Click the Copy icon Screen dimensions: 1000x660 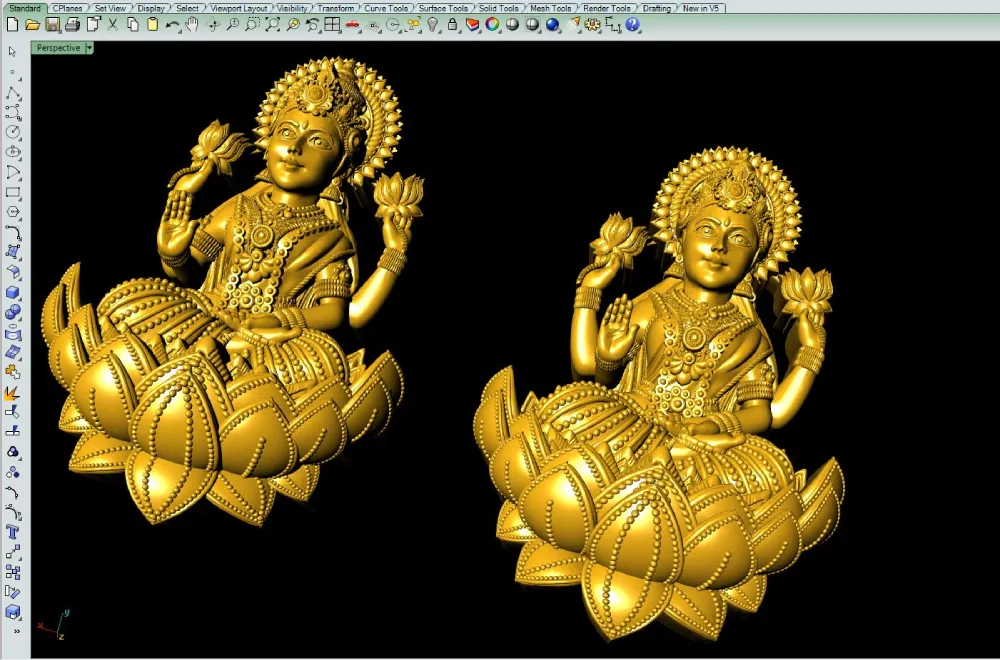133,25
